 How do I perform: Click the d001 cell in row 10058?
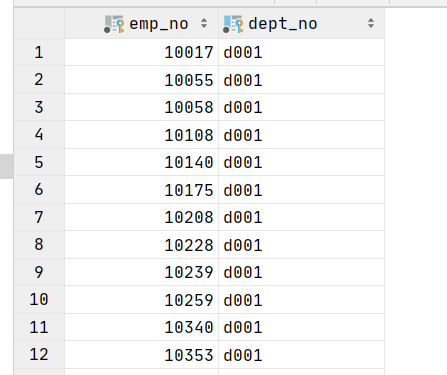tap(302, 107)
